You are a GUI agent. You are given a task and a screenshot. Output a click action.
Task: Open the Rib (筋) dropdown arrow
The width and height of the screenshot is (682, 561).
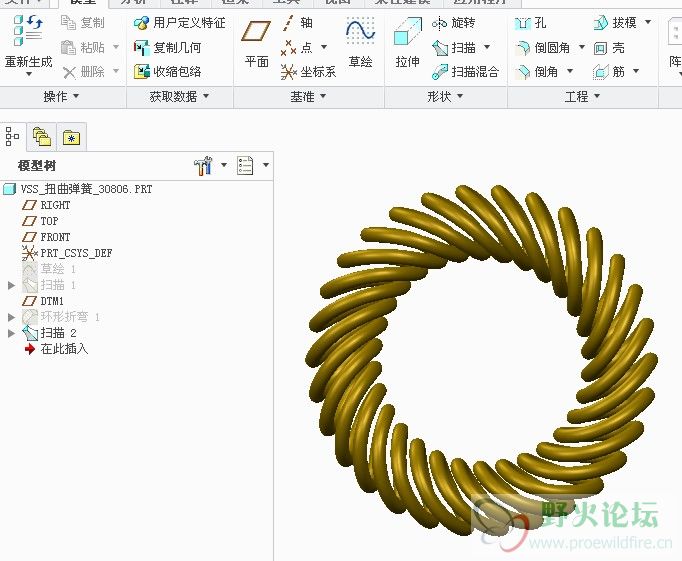pos(636,71)
